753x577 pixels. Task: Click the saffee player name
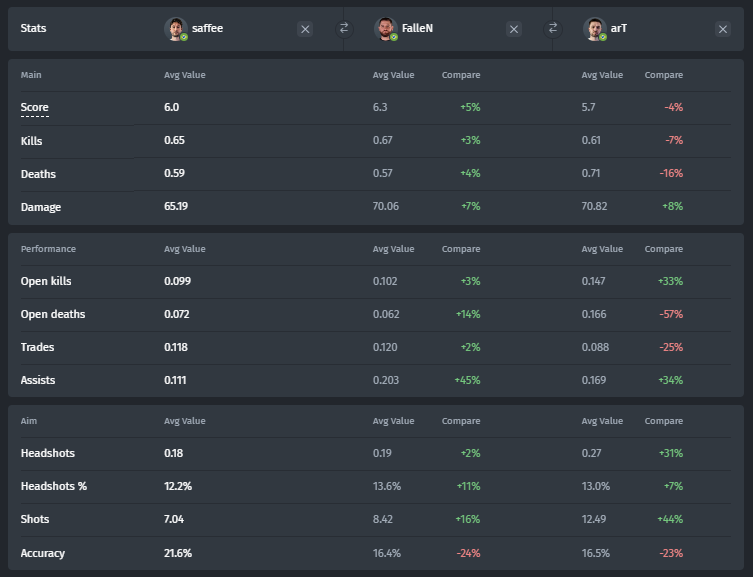pos(207,28)
